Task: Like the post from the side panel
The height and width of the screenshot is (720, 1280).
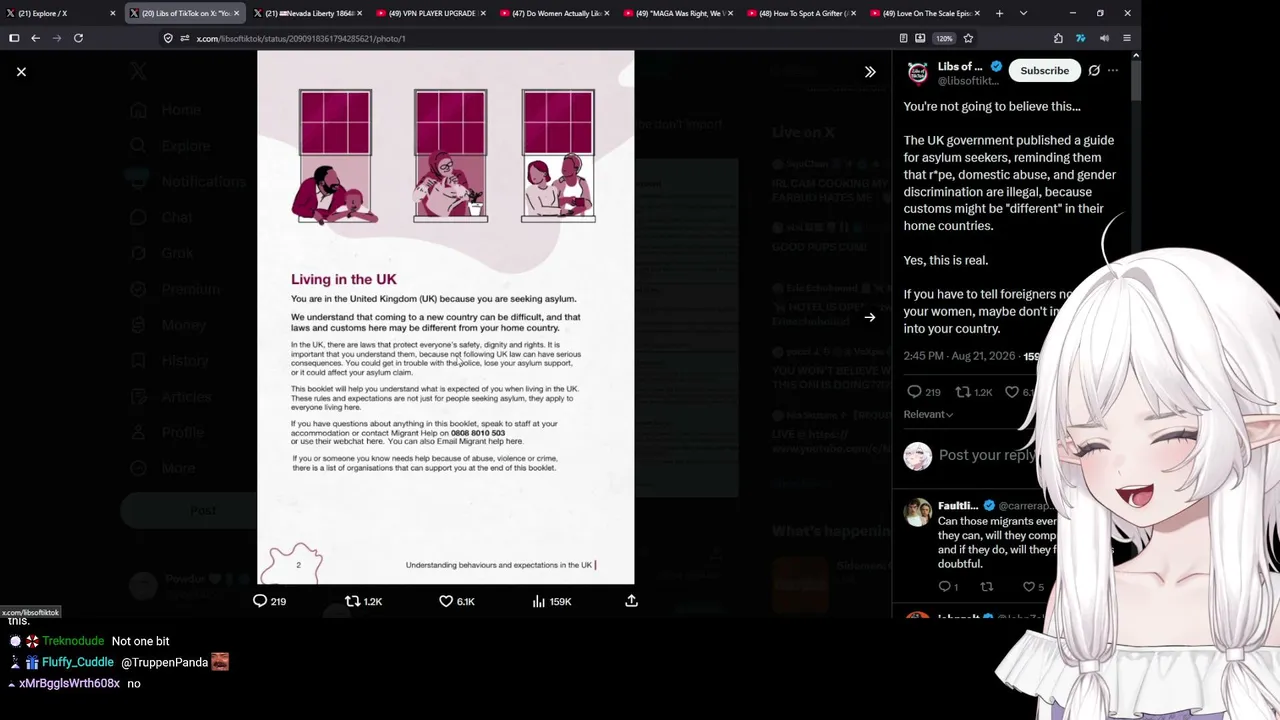Action: (x=1012, y=392)
